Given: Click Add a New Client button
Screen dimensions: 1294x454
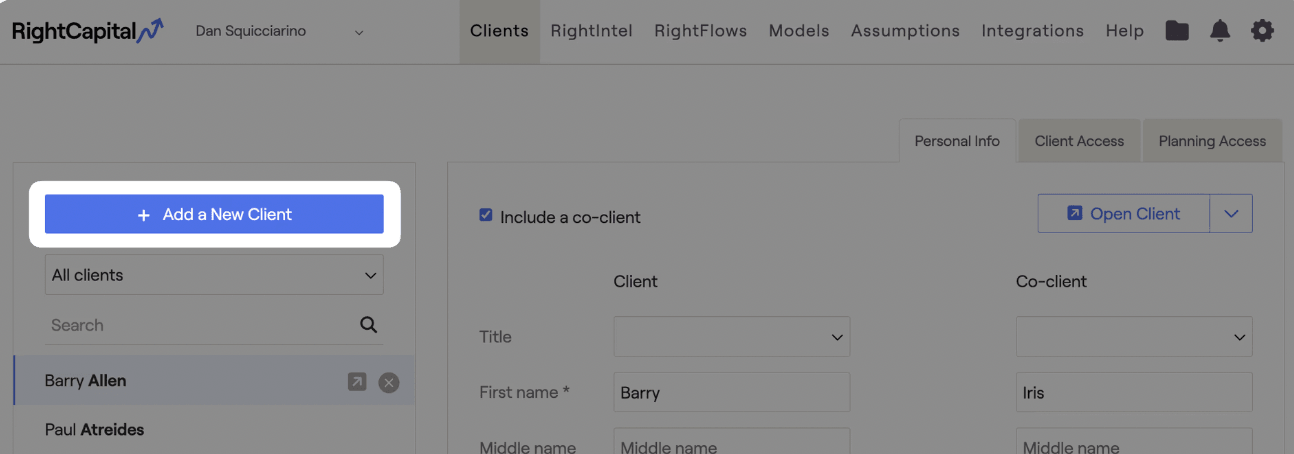Looking at the screenshot, I should pos(214,214).
